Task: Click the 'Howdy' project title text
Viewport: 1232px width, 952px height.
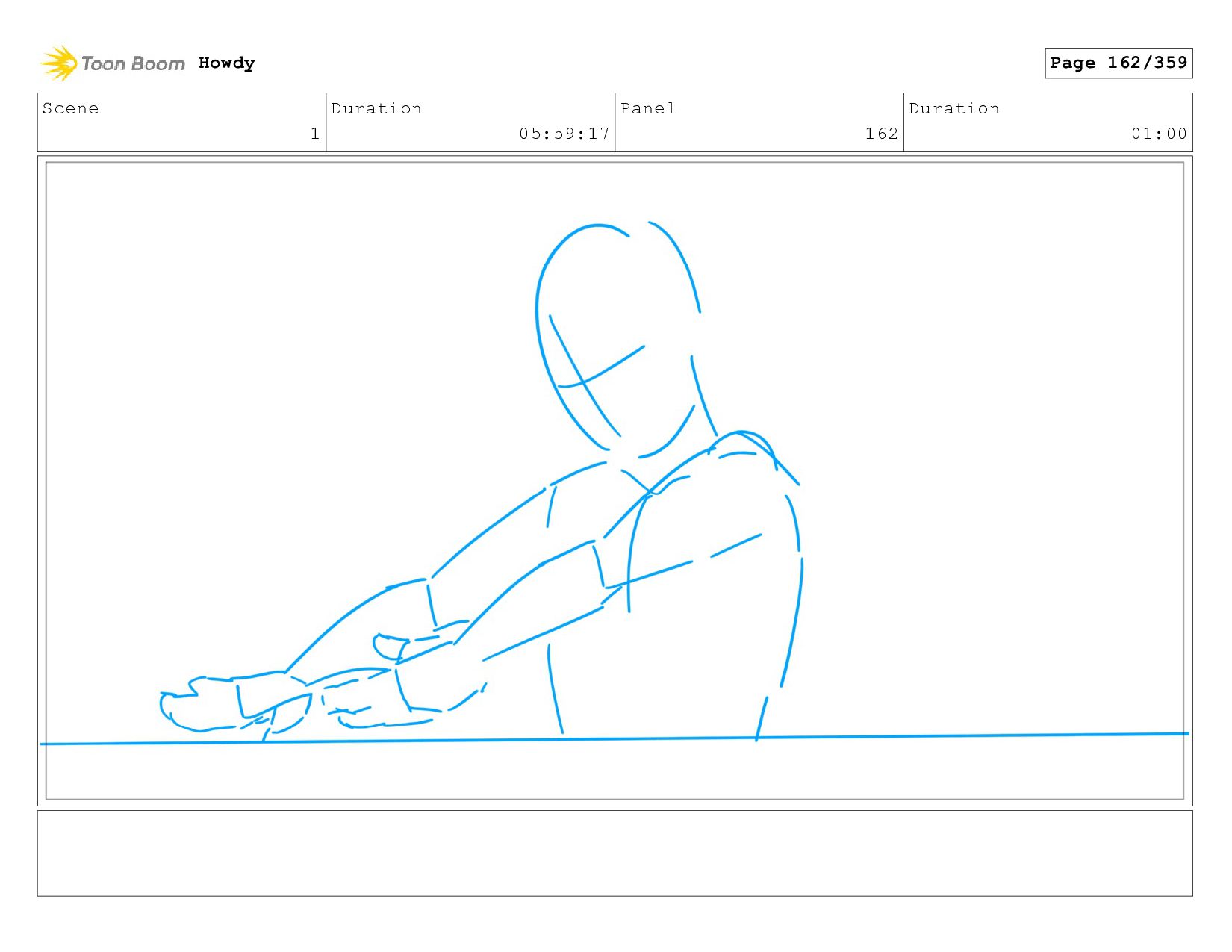Action: tap(227, 63)
